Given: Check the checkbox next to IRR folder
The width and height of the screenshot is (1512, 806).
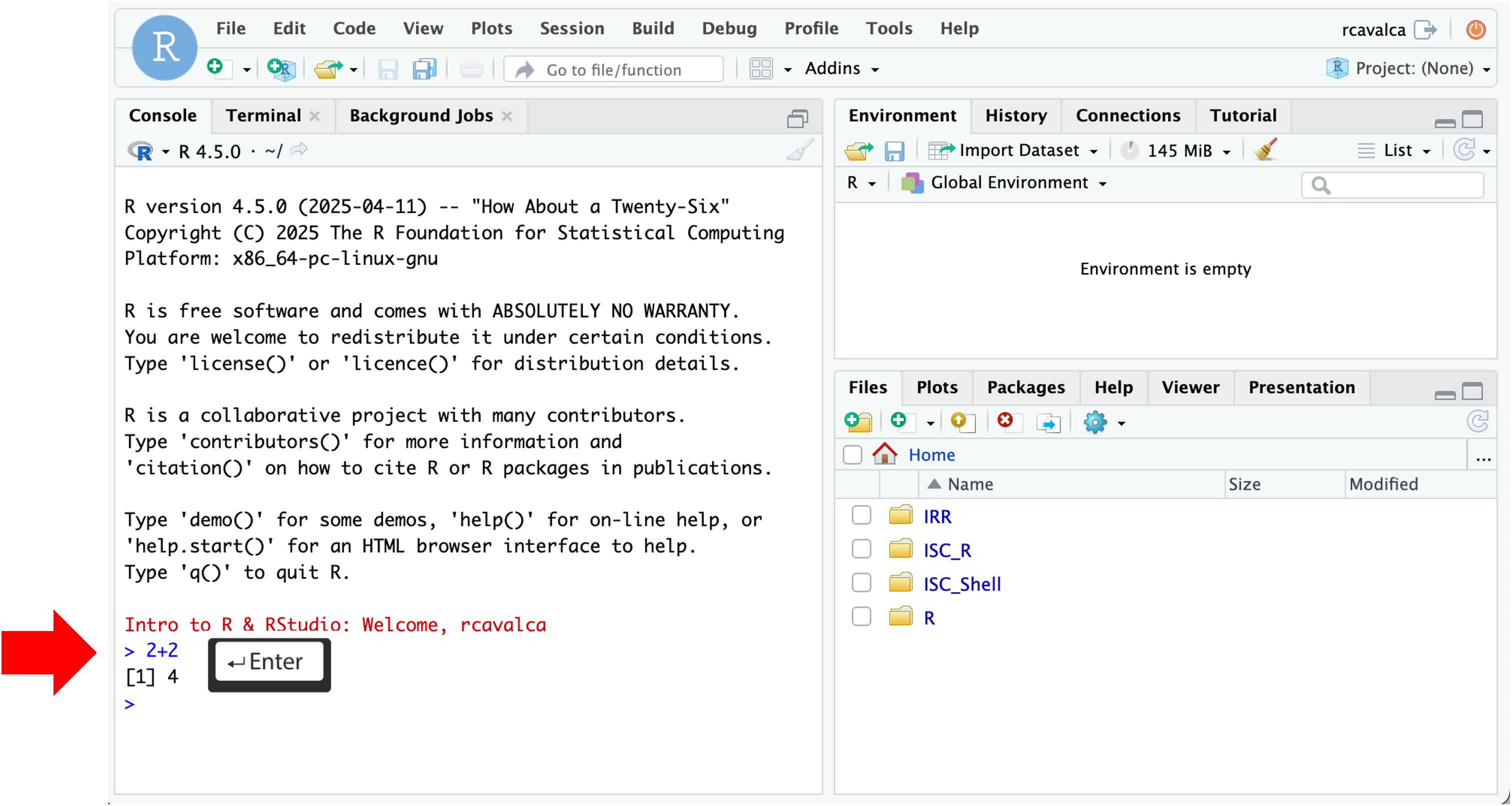Looking at the screenshot, I should click(x=861, y=515).
